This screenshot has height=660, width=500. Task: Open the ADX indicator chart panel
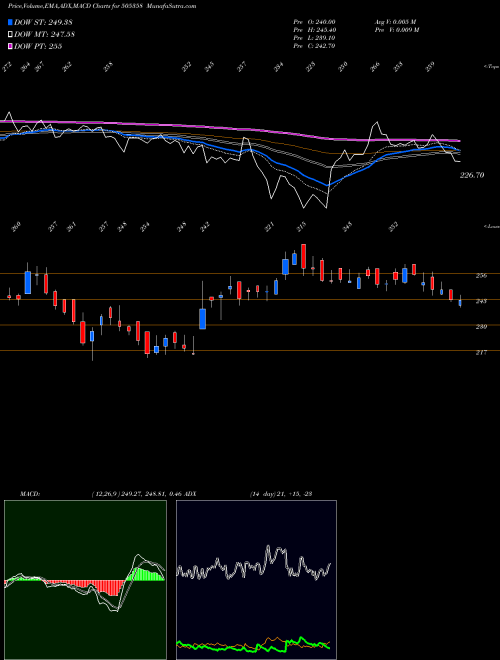[x=256, y=580]
